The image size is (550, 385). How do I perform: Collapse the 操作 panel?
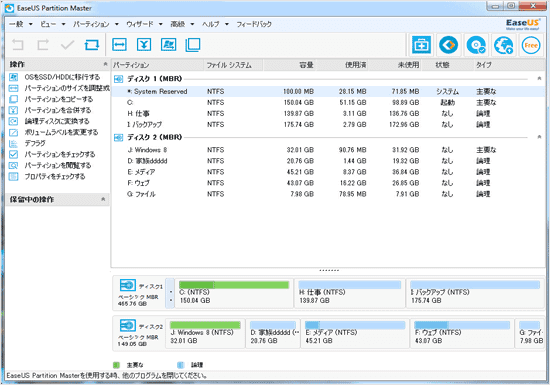pyautogui.click(x=105, y=64)
